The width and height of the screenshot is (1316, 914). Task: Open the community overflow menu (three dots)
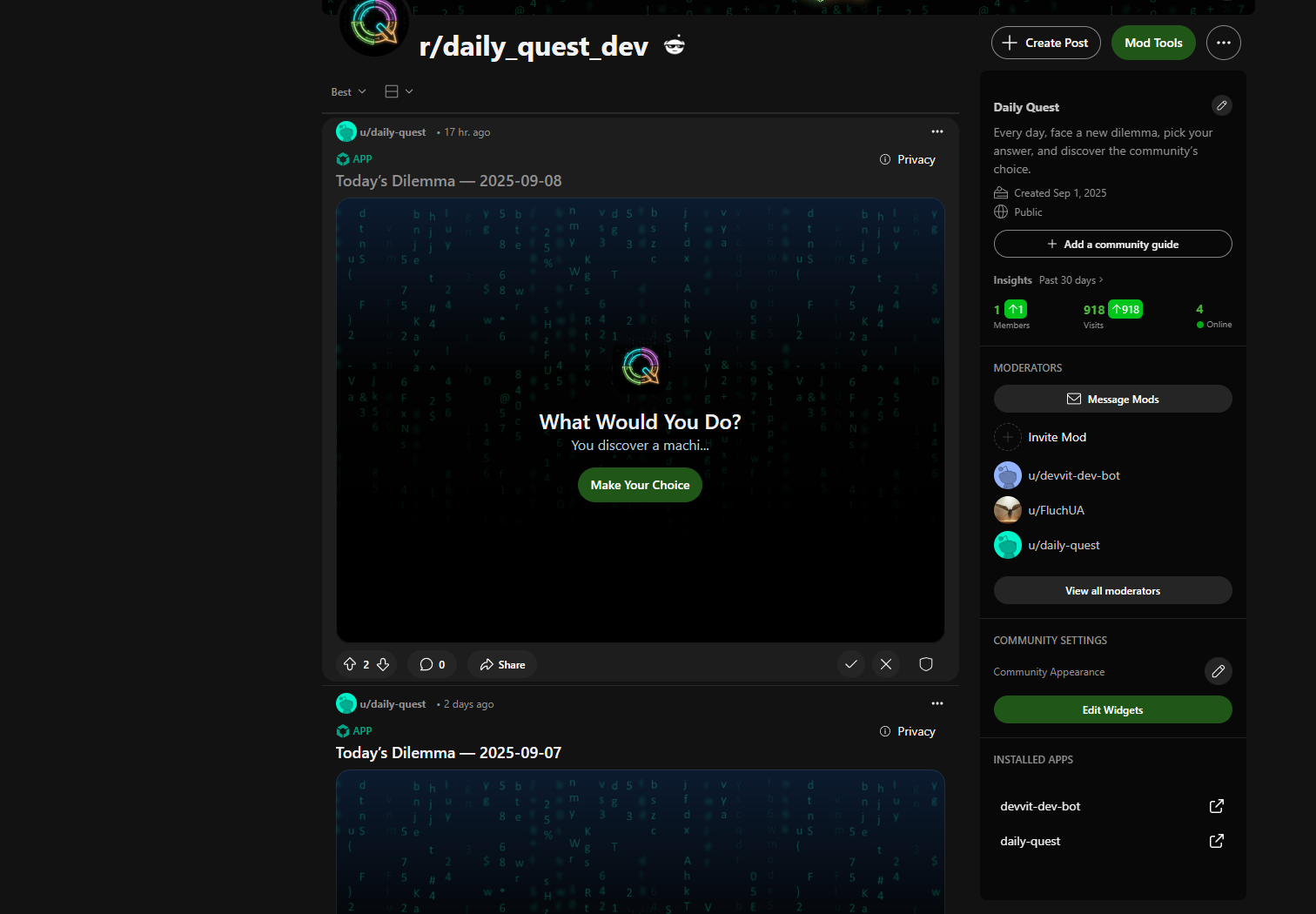[1223, 43]
